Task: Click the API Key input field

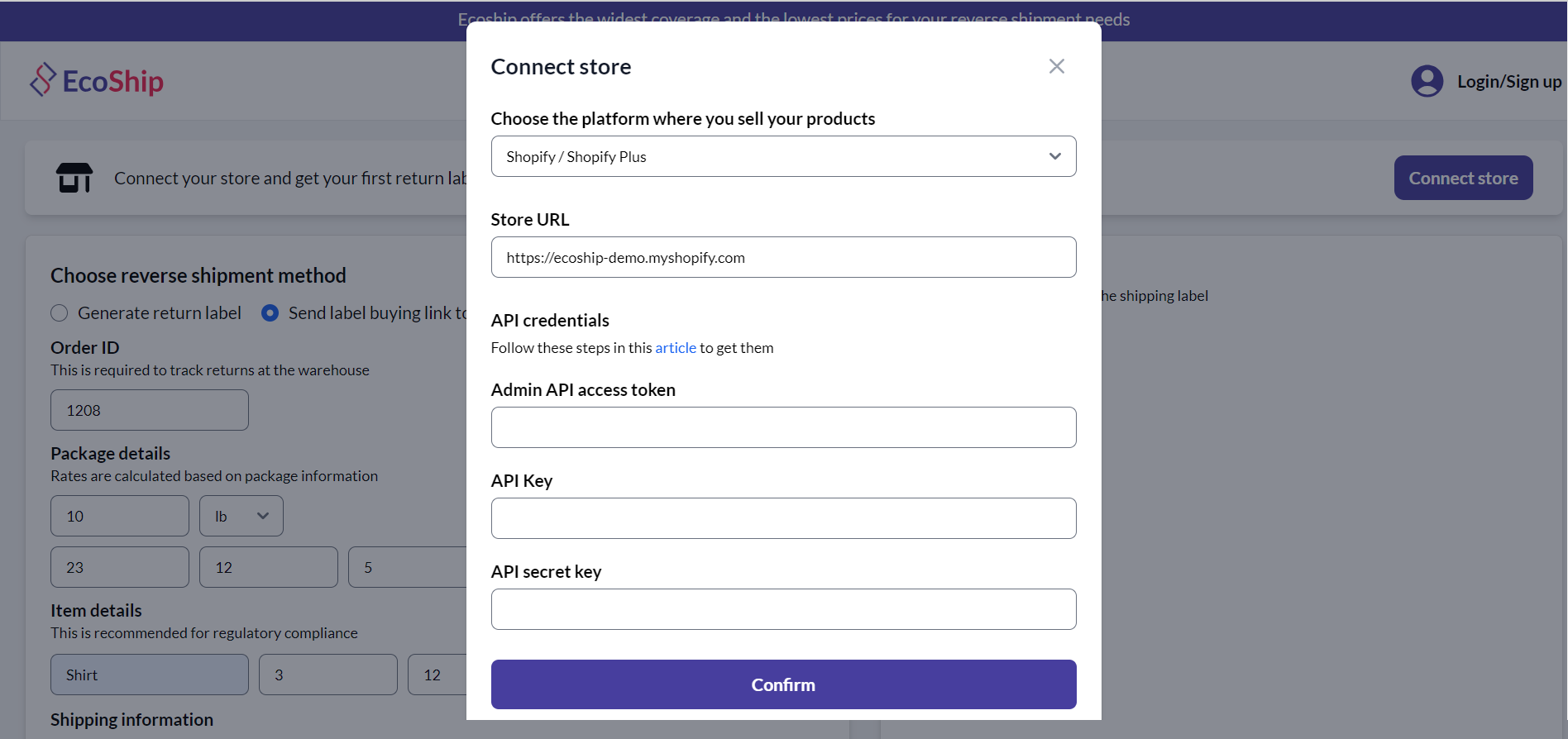Action: (x=783, y=518)
